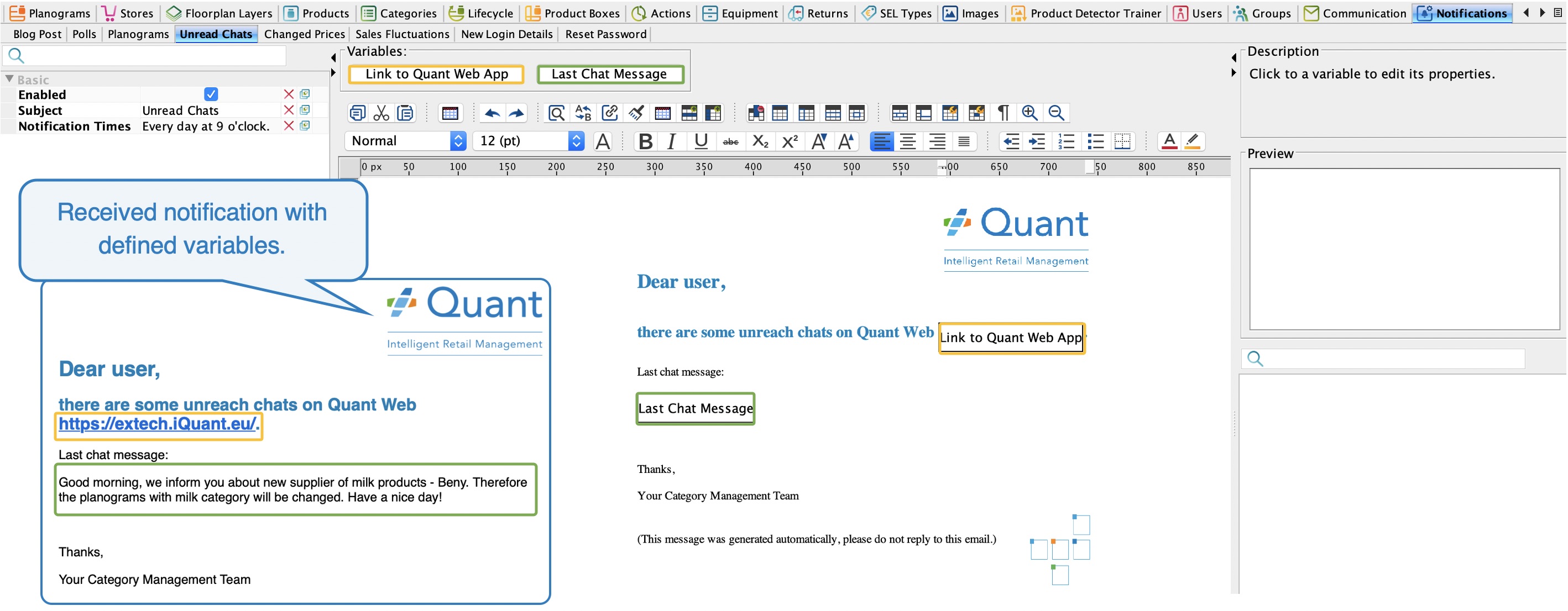Select the Sales Fluctuations notification tab
Viewport: 1568px width, 611px height.
(x=402, y=34)
